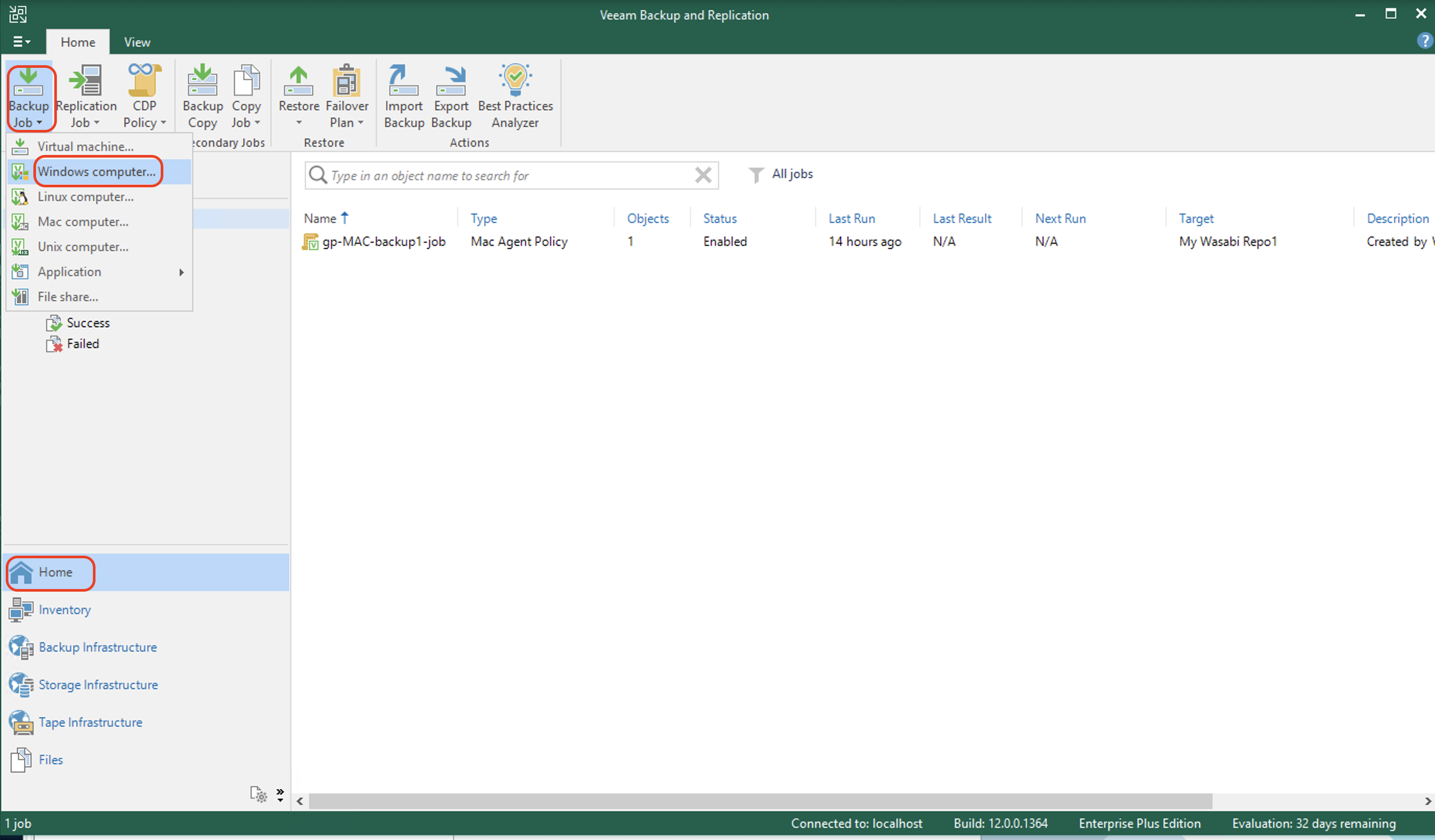Click the Mac Agent Policy type cell
This screenshot has height=840, width=1435.
[519, 242]
